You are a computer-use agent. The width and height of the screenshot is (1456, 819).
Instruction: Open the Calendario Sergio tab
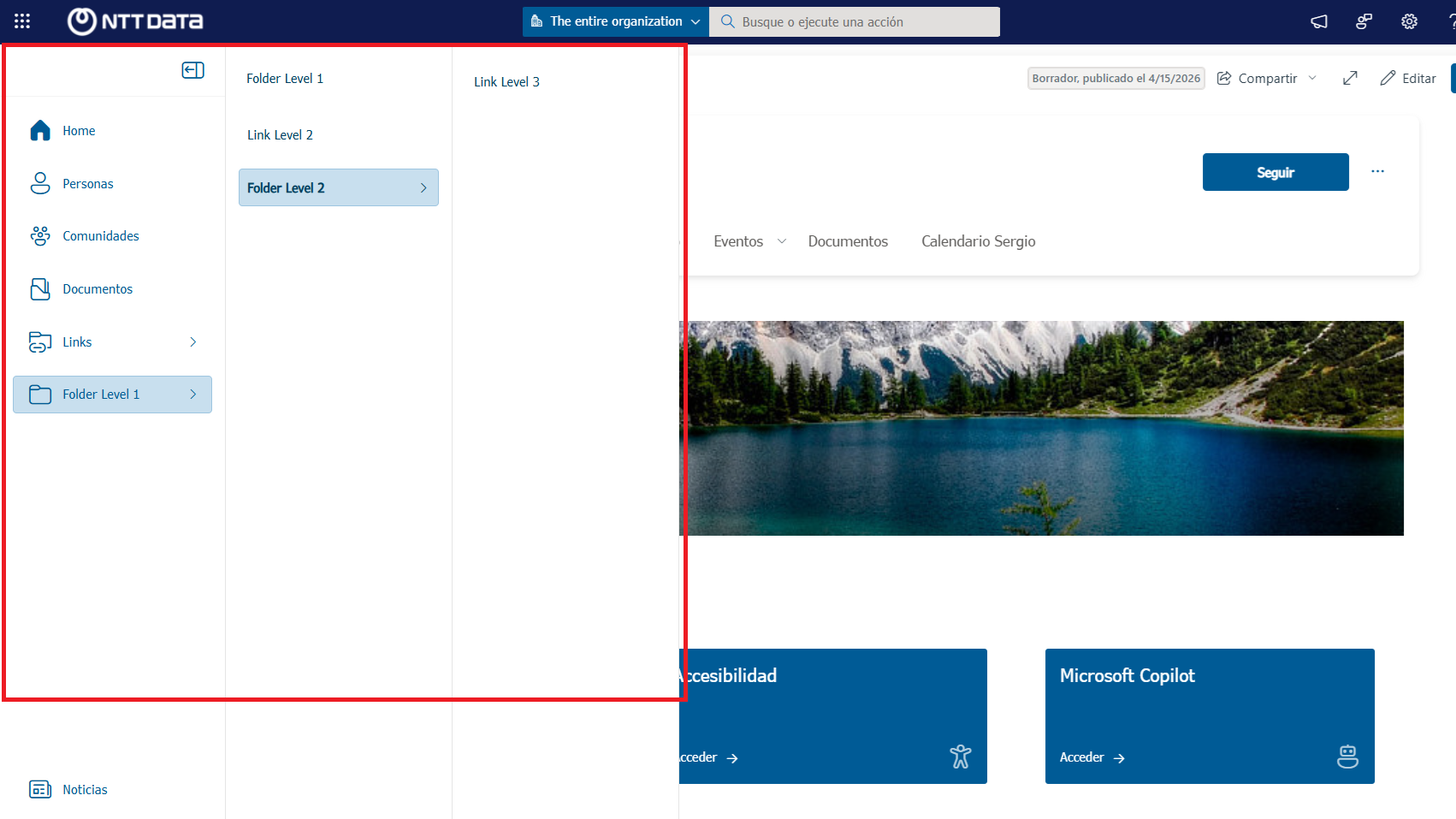click(x=979, y=241)
